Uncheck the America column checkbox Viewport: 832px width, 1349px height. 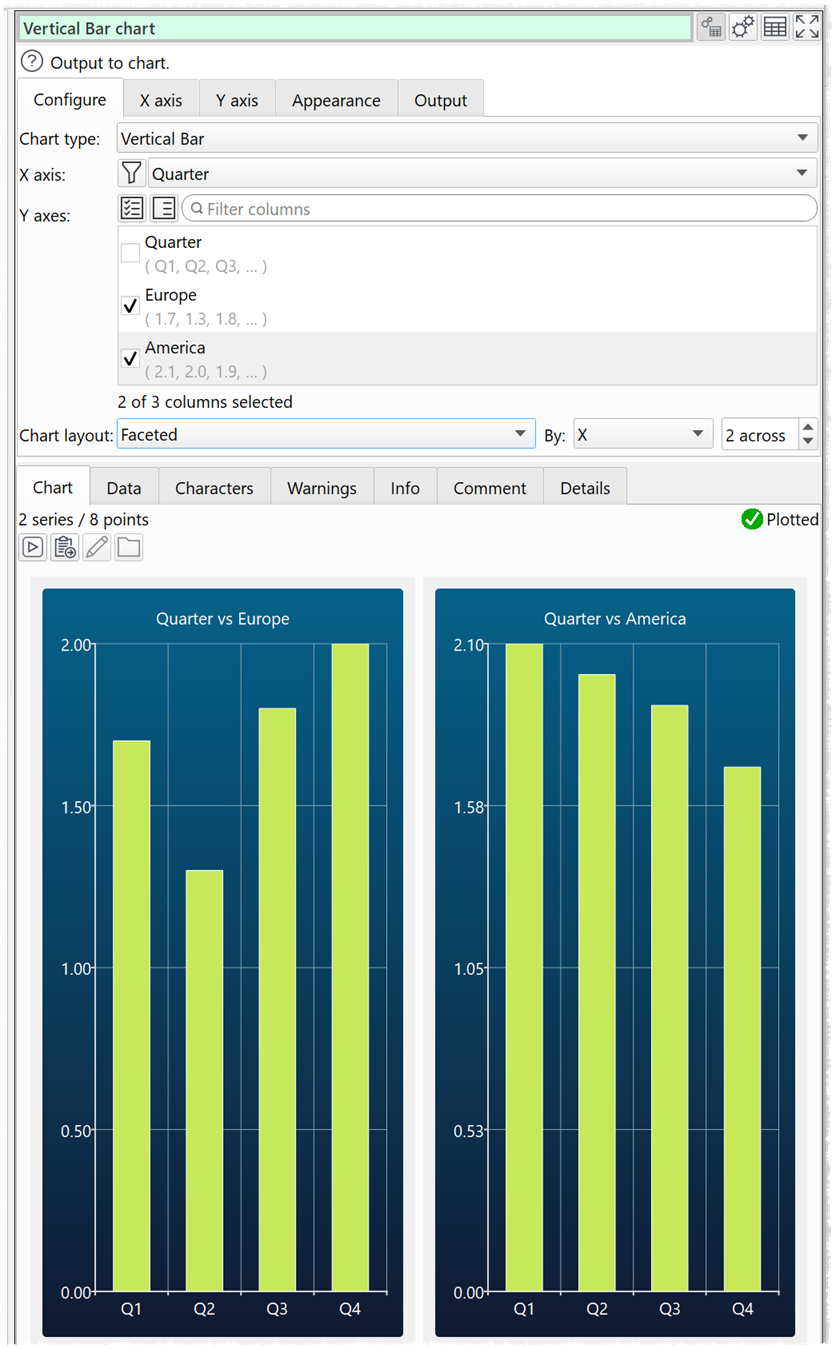click(130, 358)
